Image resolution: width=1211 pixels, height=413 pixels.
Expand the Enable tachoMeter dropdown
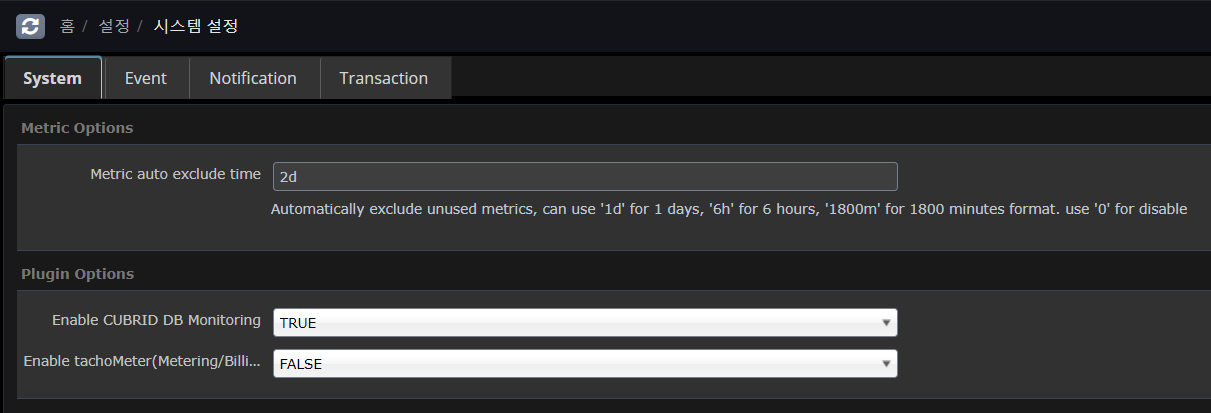(585, 364)
